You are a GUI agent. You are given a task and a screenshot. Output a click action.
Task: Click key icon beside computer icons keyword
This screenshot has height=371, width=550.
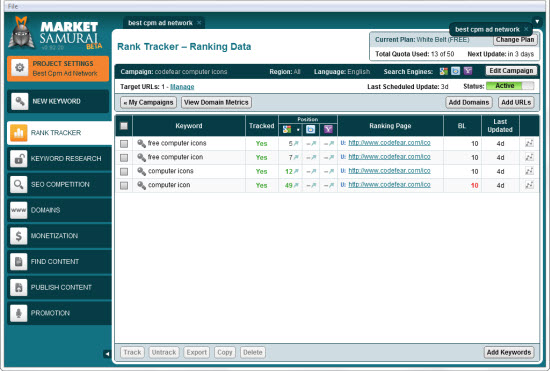141,171
